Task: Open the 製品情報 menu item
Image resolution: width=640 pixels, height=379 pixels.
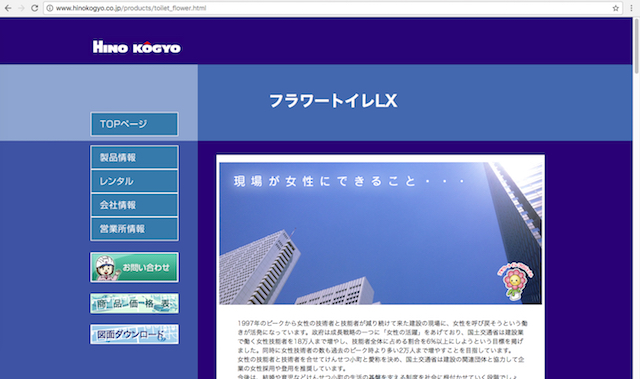Action: 134,157
